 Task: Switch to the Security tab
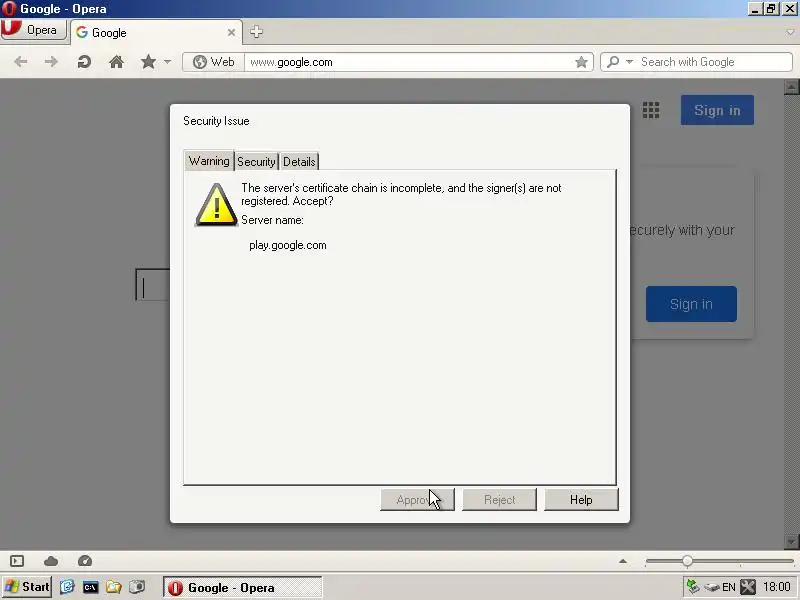coord(256,162)
